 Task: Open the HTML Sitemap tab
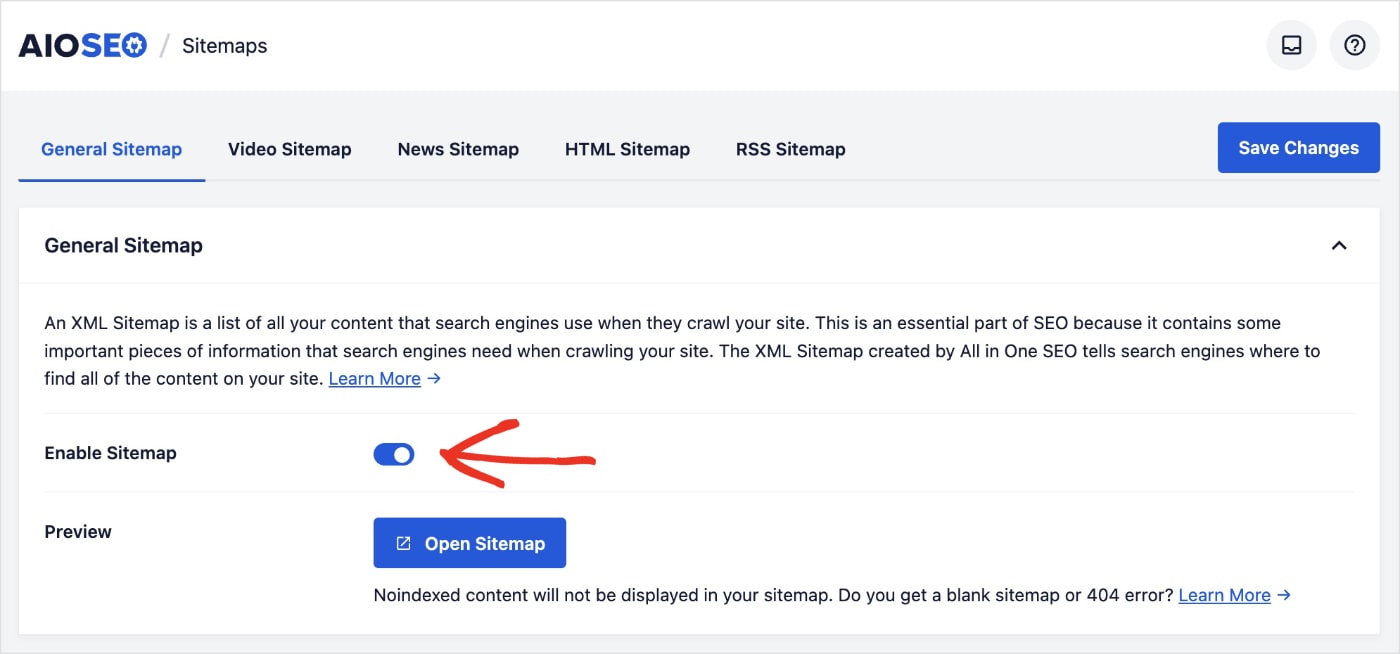[x=627, y=150]
